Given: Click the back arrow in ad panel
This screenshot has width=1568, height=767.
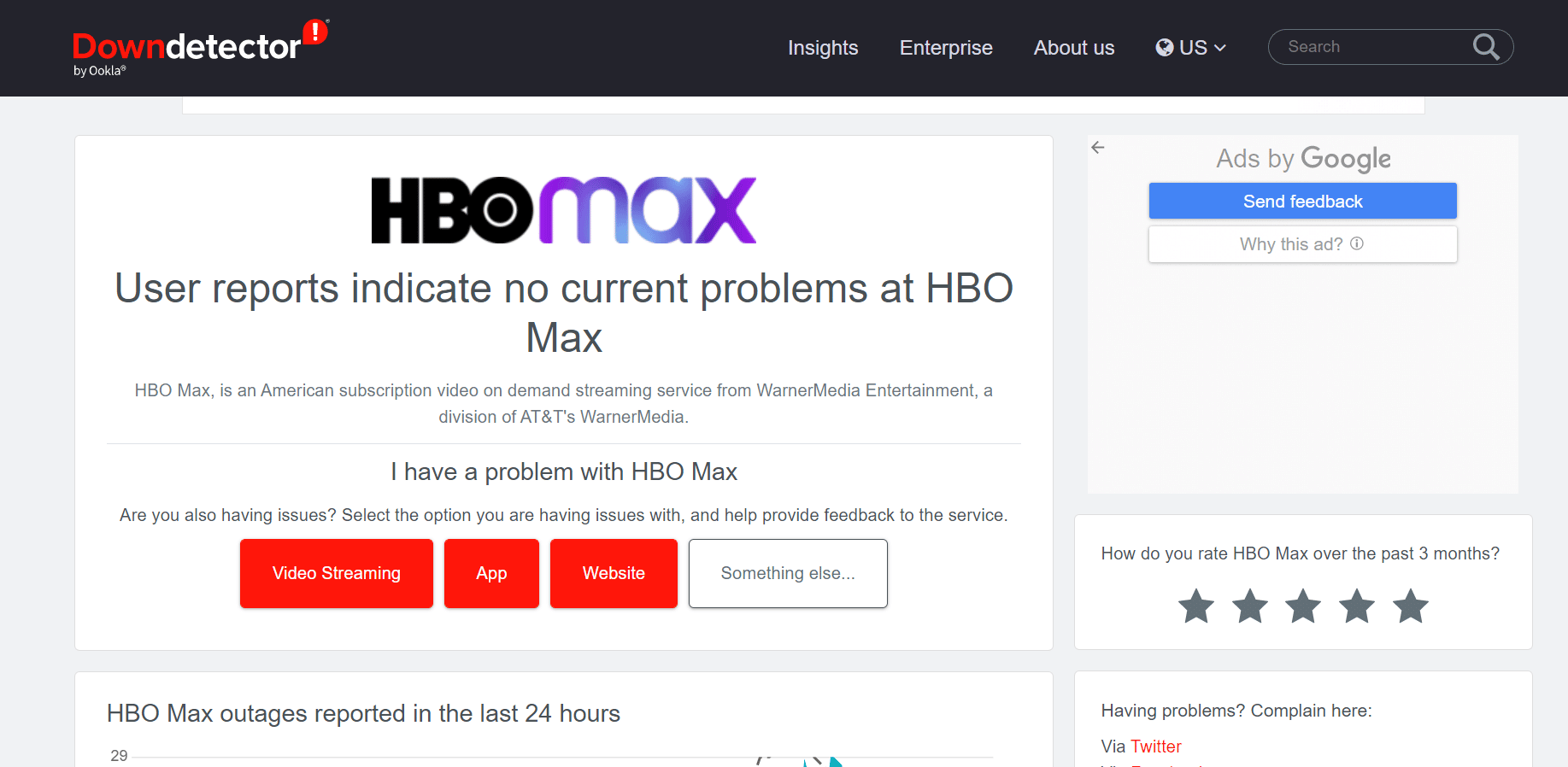Looking at the screenshot, I should tap(1098, 148).
